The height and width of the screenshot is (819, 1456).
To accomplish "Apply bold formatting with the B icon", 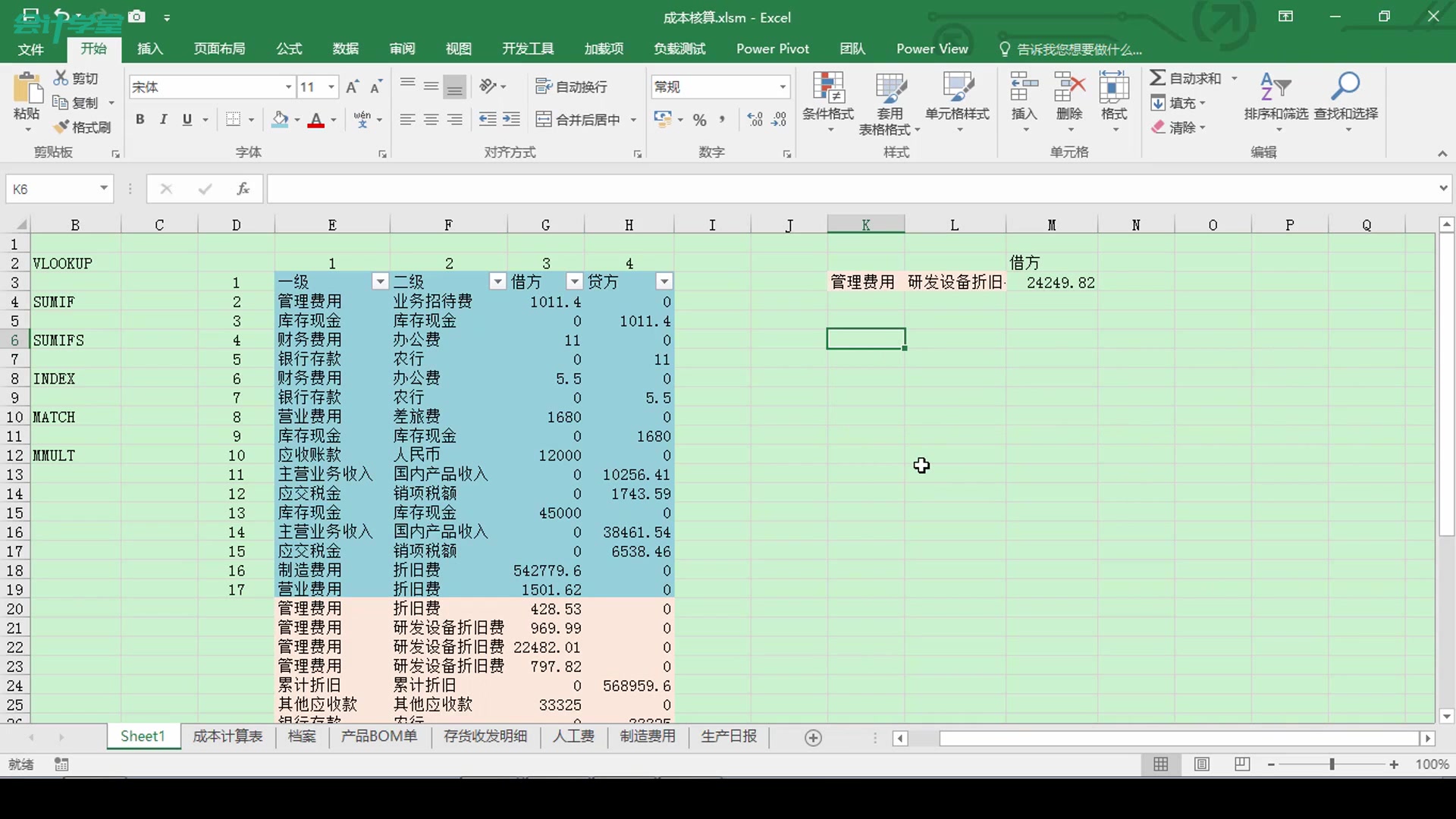I will click(x=140, y=119).
